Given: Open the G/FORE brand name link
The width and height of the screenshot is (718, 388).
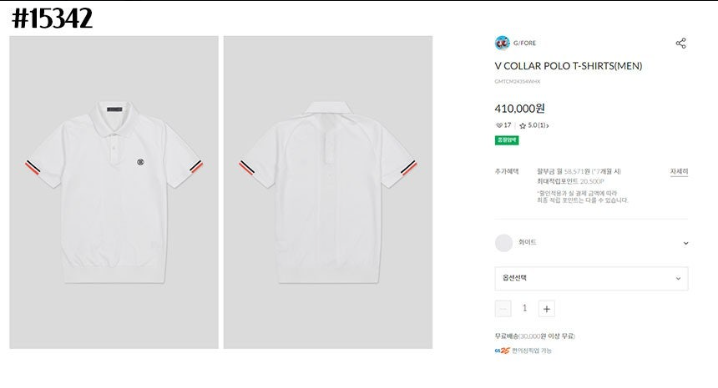Looking at the screenshot, I should (x=524, y=43).
